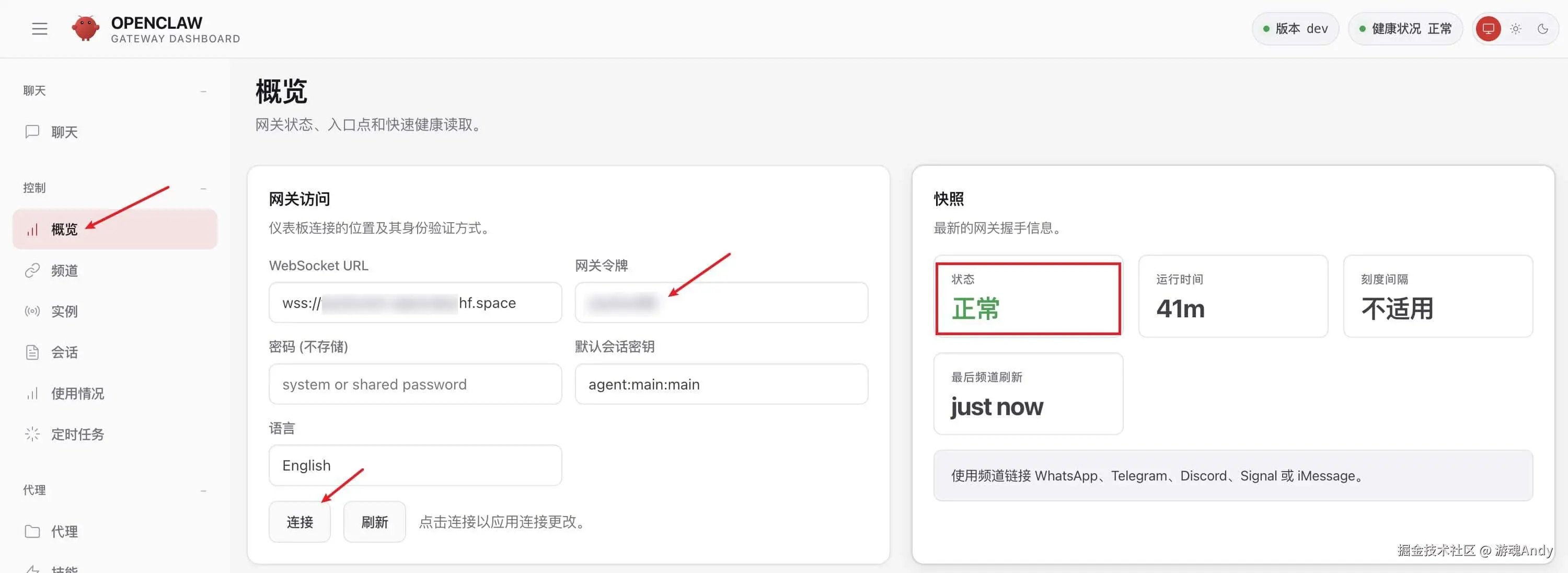
Task: Click the 定时任务 scheduled tasks icon
Action: (32, 433)
